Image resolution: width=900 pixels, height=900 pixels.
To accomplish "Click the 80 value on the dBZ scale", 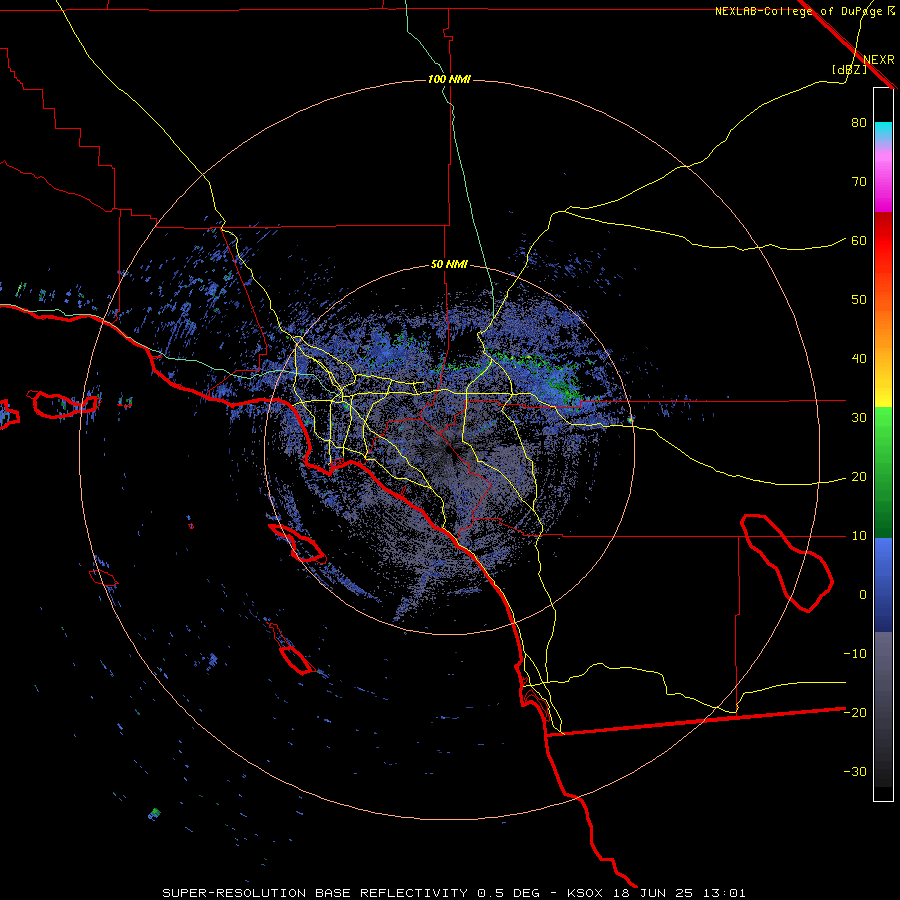I will tap(859, 122).
